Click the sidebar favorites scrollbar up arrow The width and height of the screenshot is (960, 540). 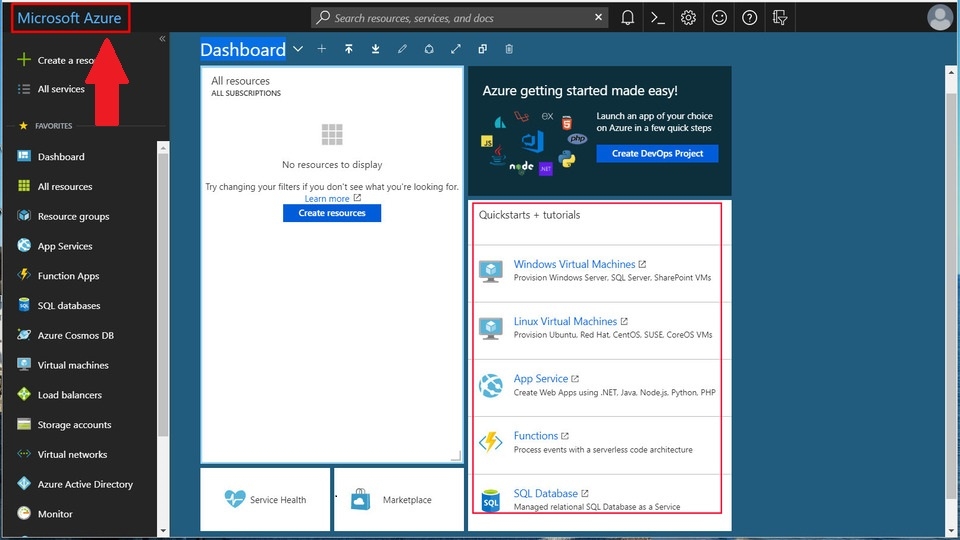[163, 148]
